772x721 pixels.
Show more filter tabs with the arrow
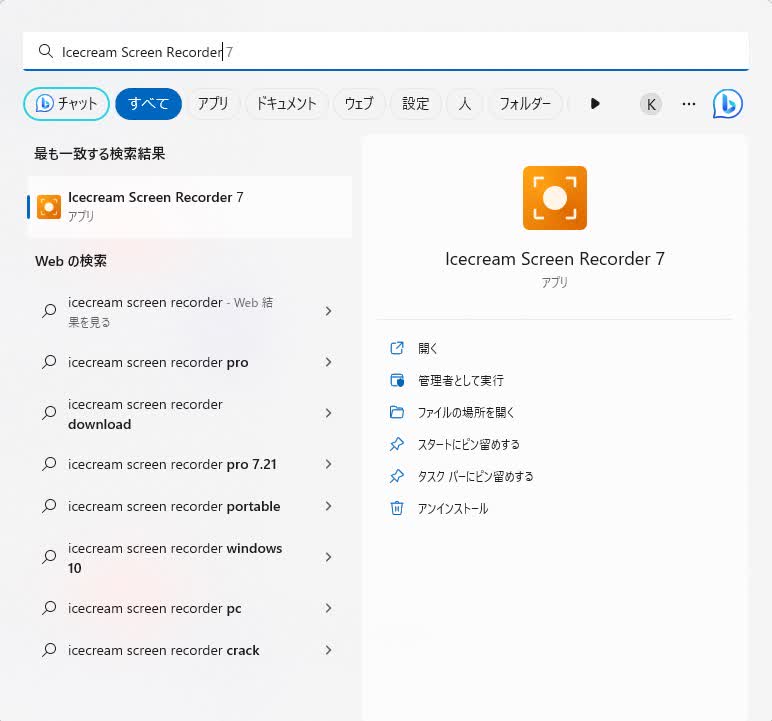[x=595, y=103]
